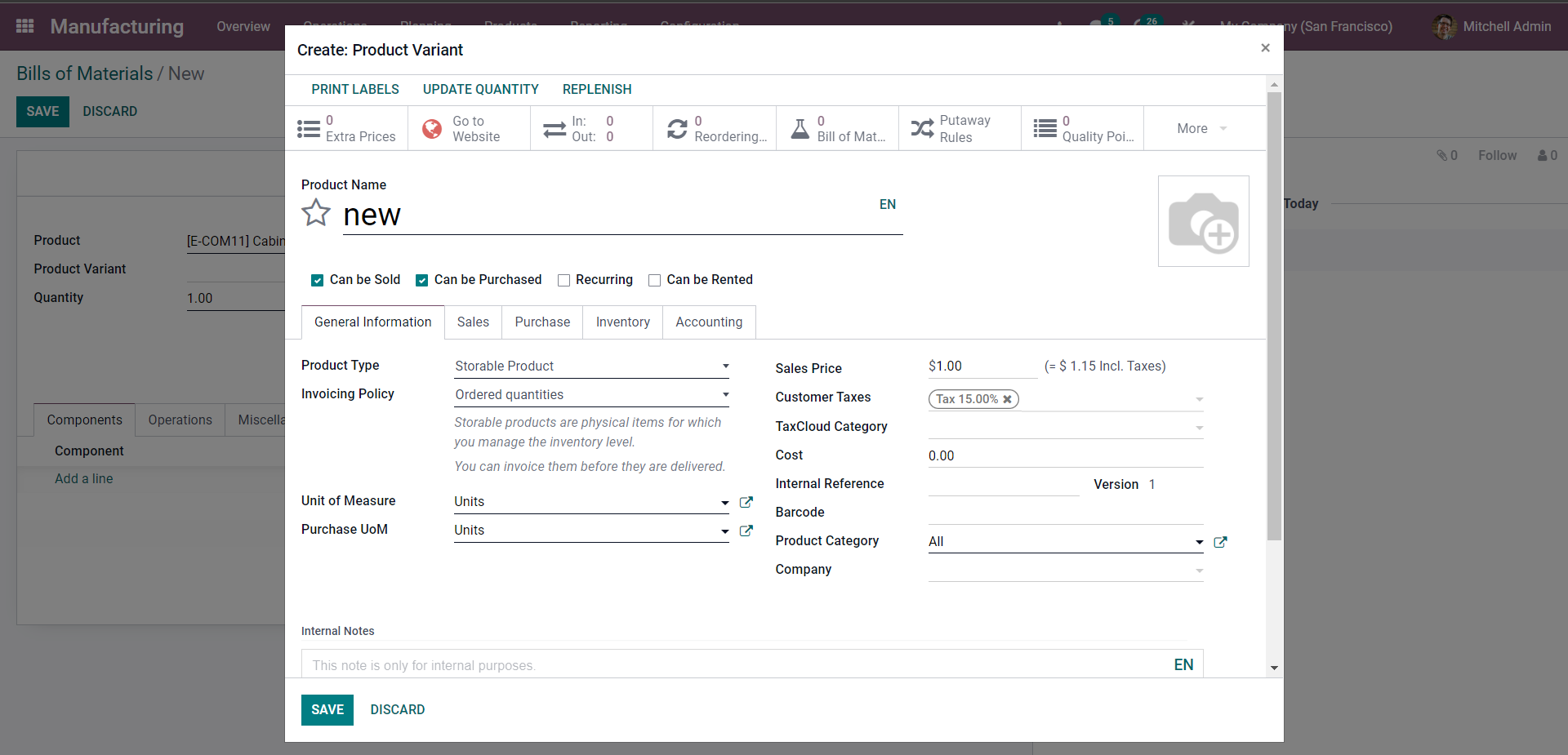Click the Go to Website globe icon
The height and width of the screenshot is (755, 1568).
point(432,129)
